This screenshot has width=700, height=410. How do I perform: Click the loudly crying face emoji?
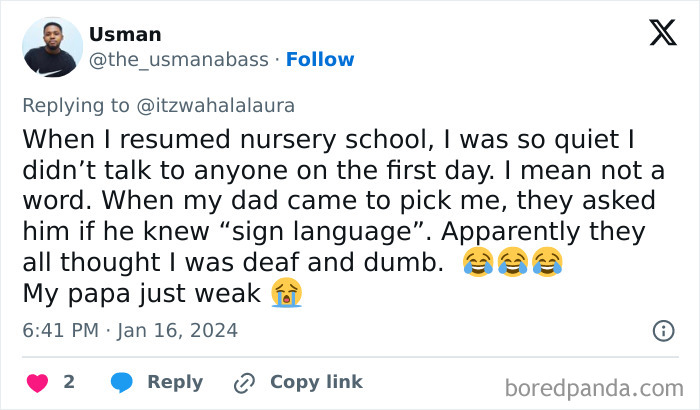point(286,293)
